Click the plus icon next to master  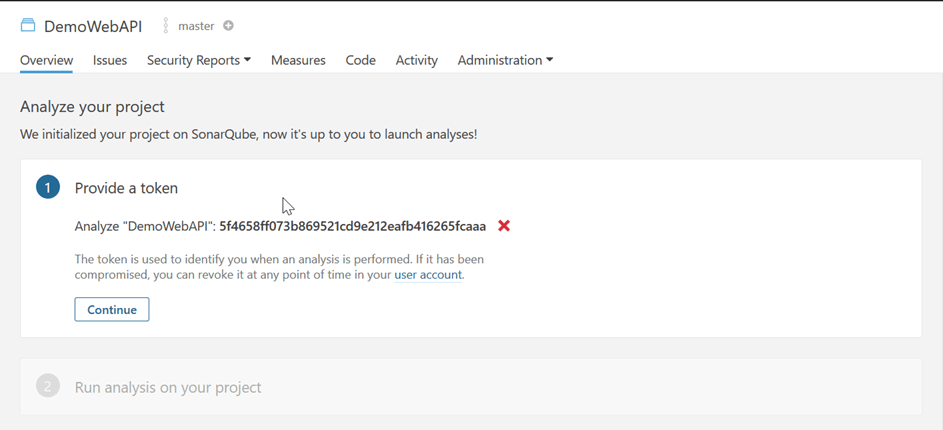228,26
